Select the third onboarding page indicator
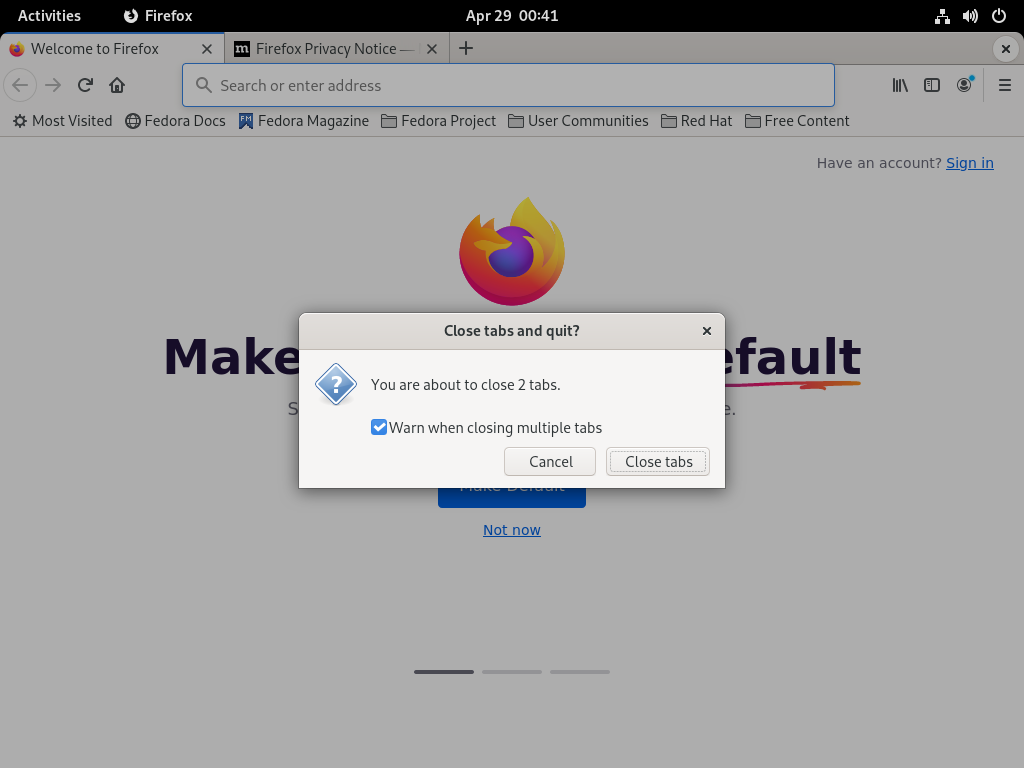Screen dimensions: 1024x768 [x=580, y=672]
